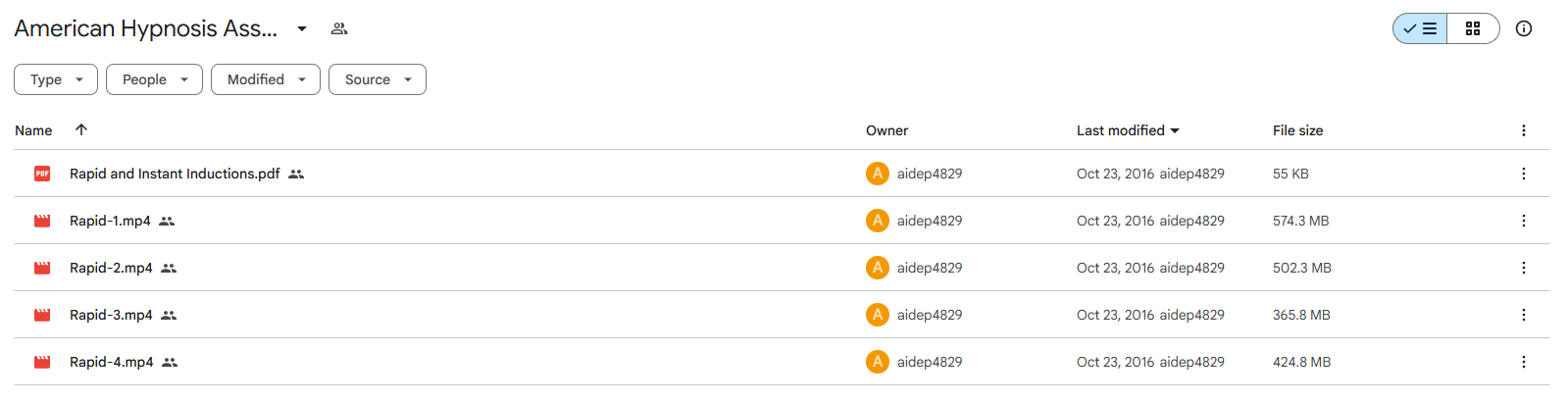This screenshot has height=402, width=1568.
Task: Click the video icon of Rapid-1.mp4
Action: coord(42,221)
